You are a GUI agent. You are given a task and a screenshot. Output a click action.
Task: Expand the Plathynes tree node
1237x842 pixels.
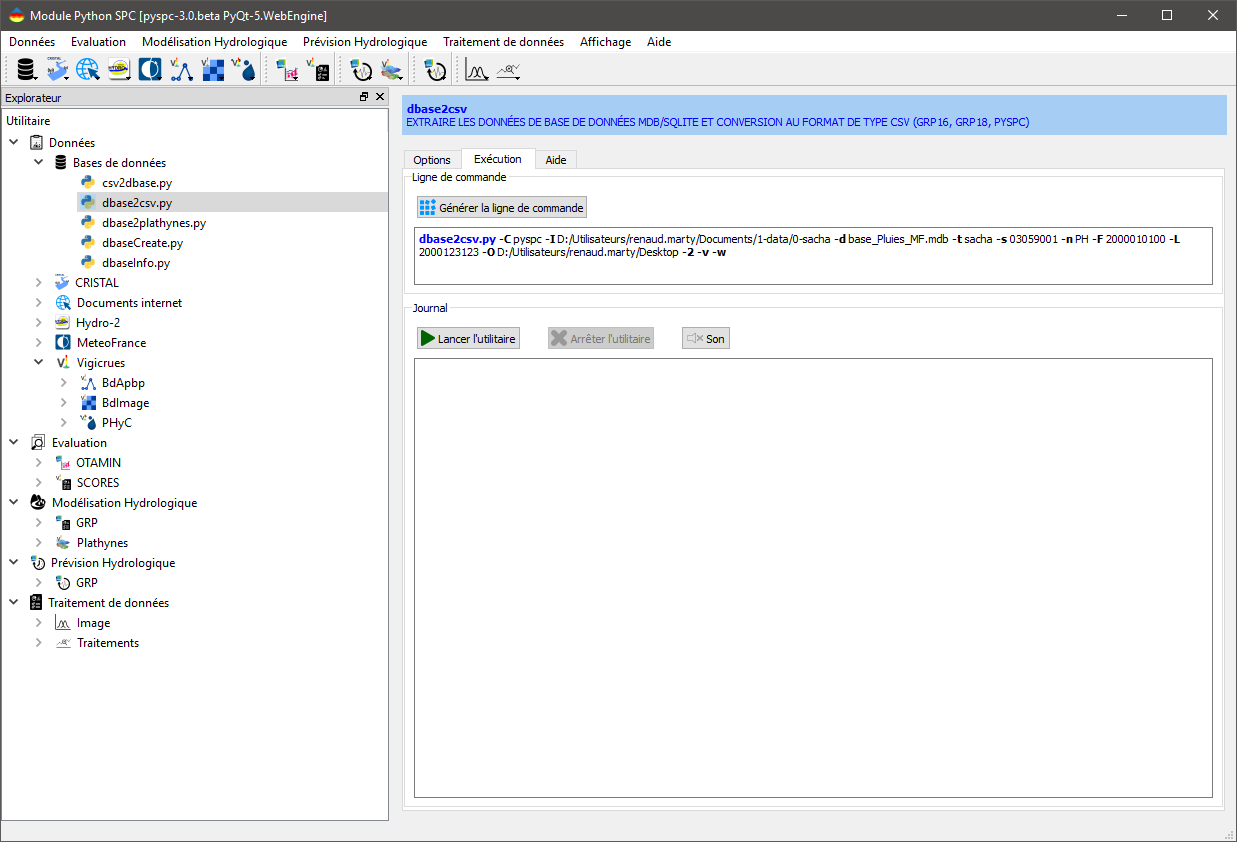click(x=39, y=543)
